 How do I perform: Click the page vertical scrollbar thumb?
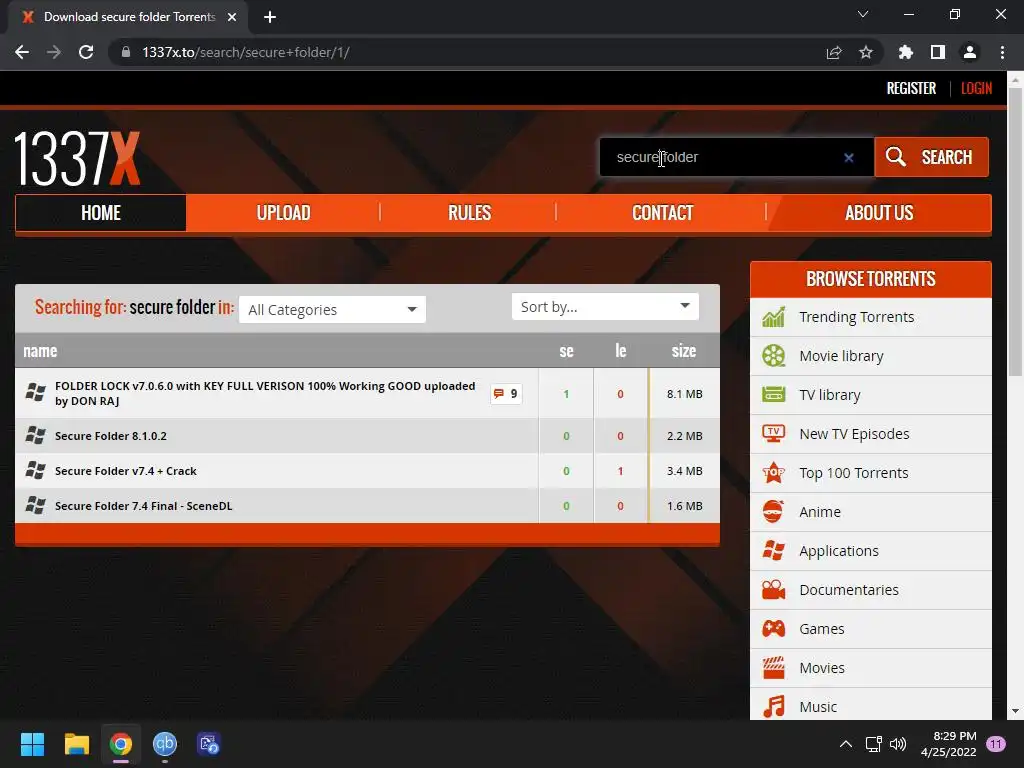point(1015,232)
